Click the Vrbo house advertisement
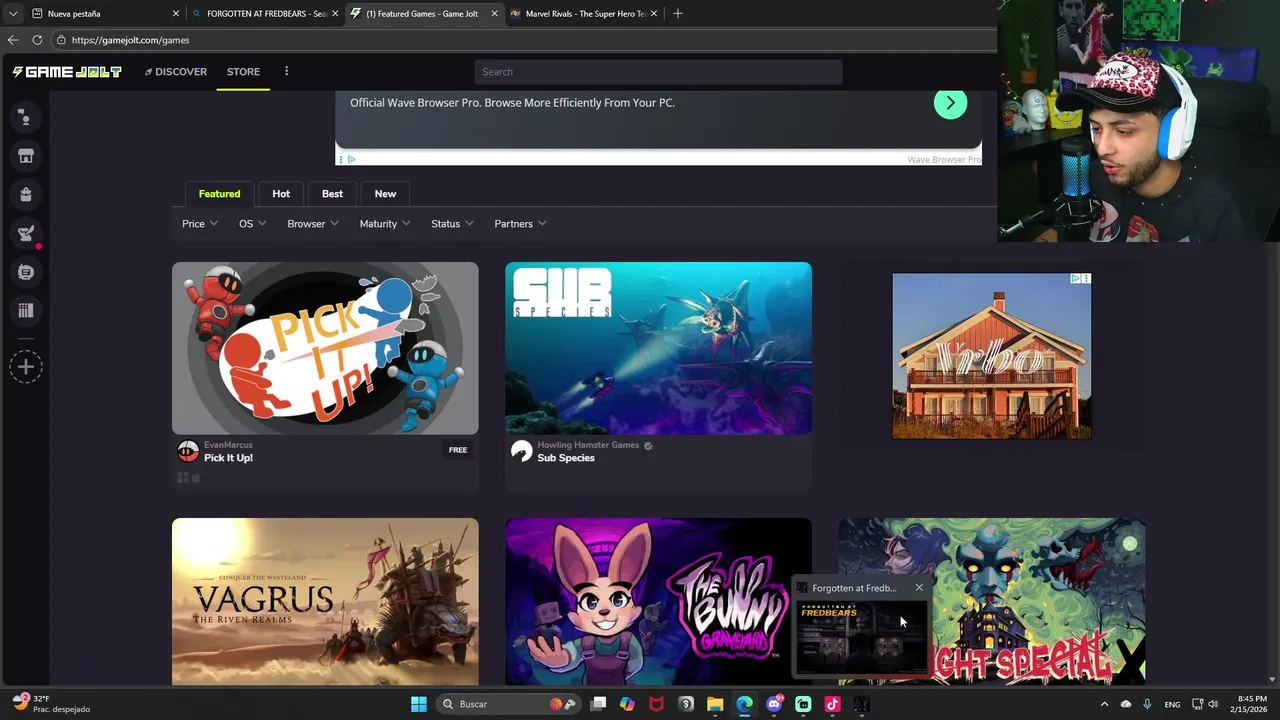 pos(991,356)
